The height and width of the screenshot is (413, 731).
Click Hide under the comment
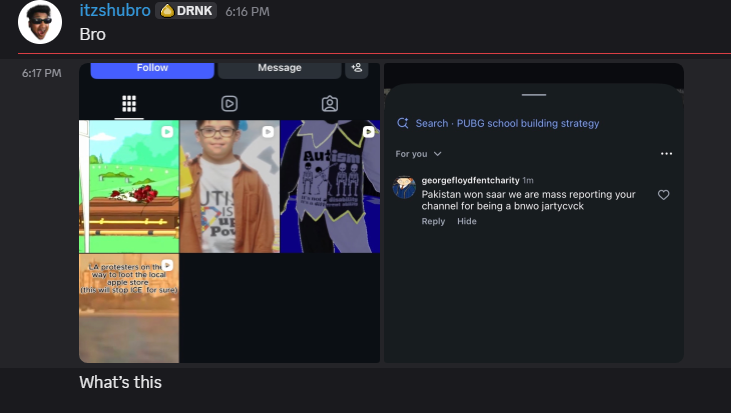click(x=467, y=221)
